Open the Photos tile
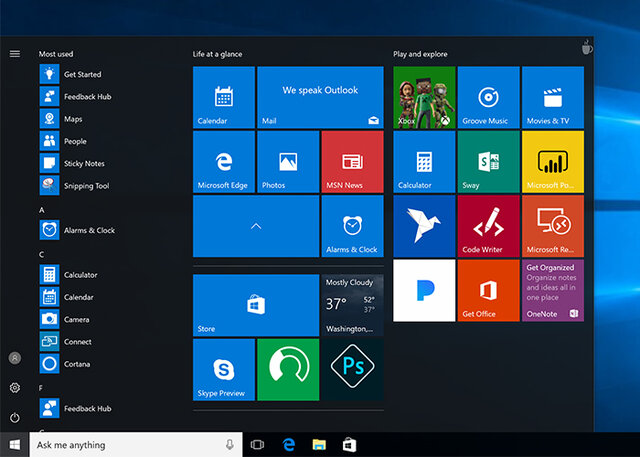Screen dimensions: 640x457 [x=288, y=162]
